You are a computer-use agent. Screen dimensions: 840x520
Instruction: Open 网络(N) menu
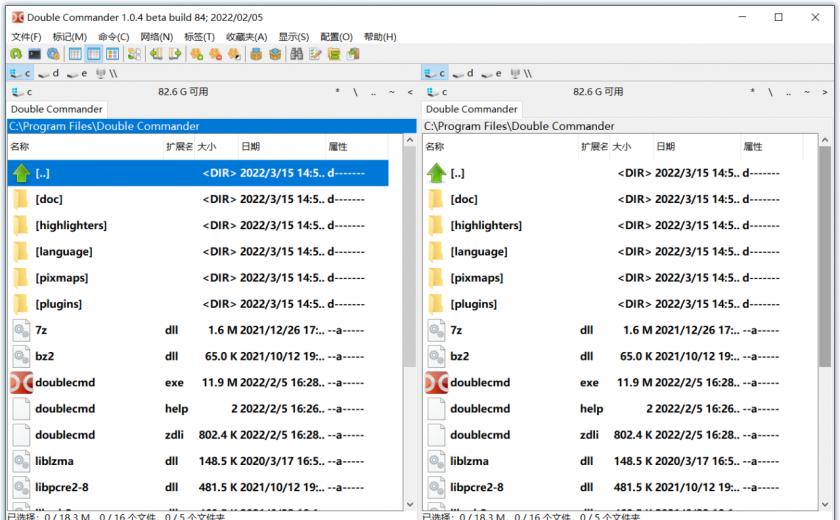tap(156, 37)
